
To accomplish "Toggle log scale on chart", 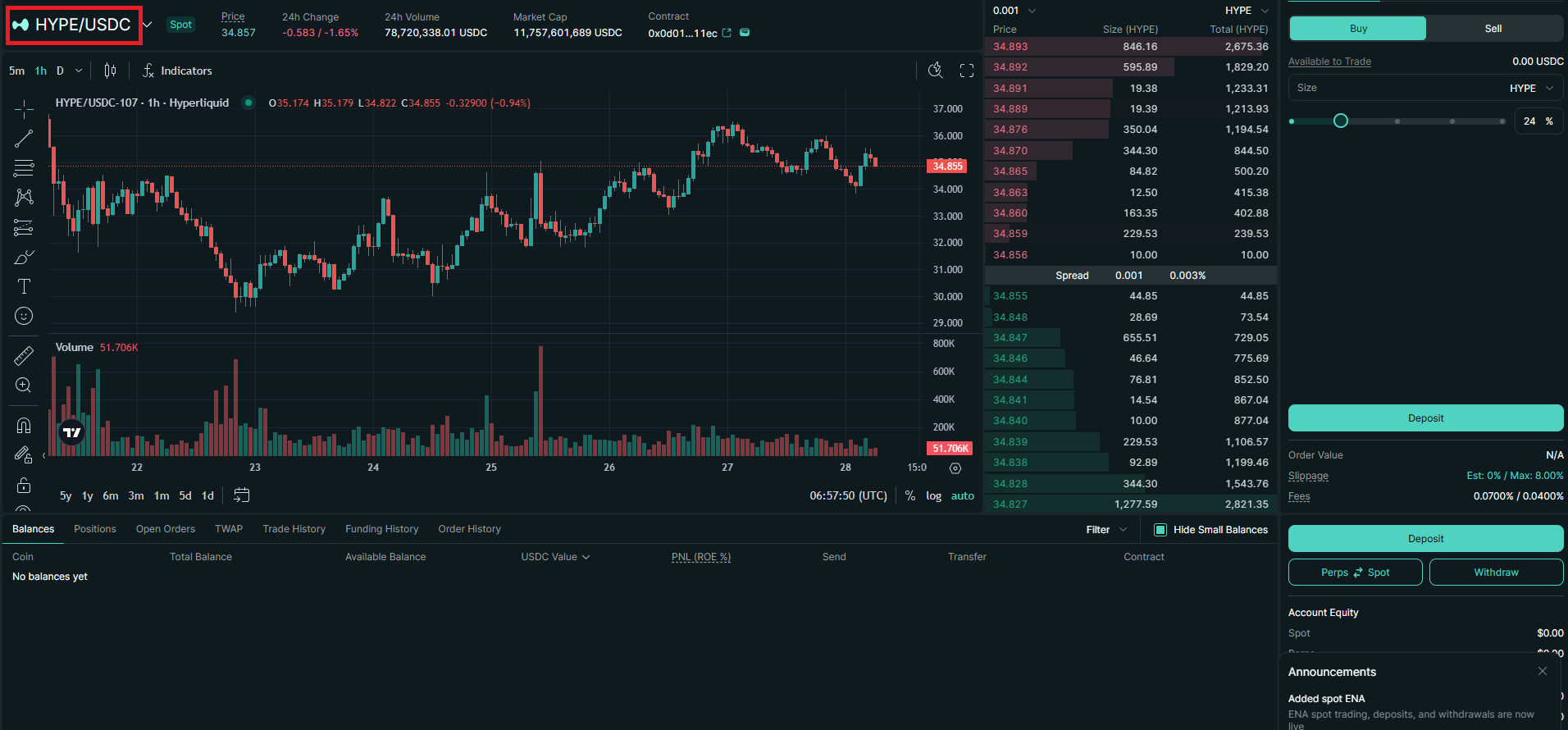I will tap(934, 495).
